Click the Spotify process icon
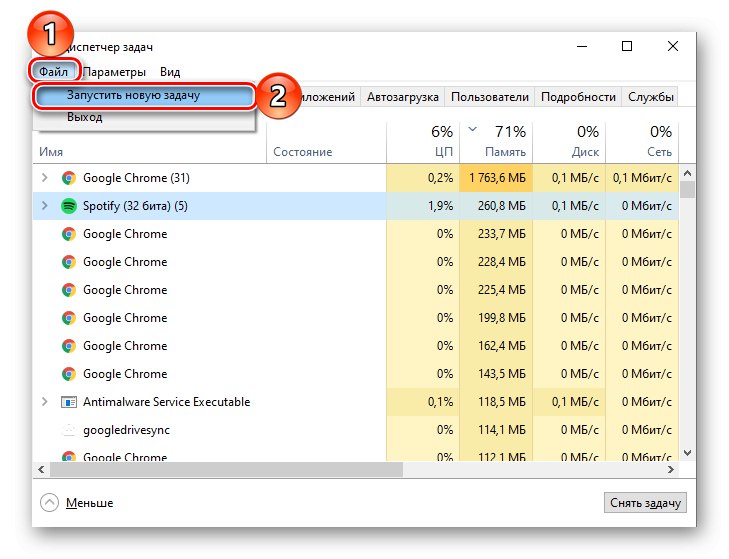 pos(69,206)
